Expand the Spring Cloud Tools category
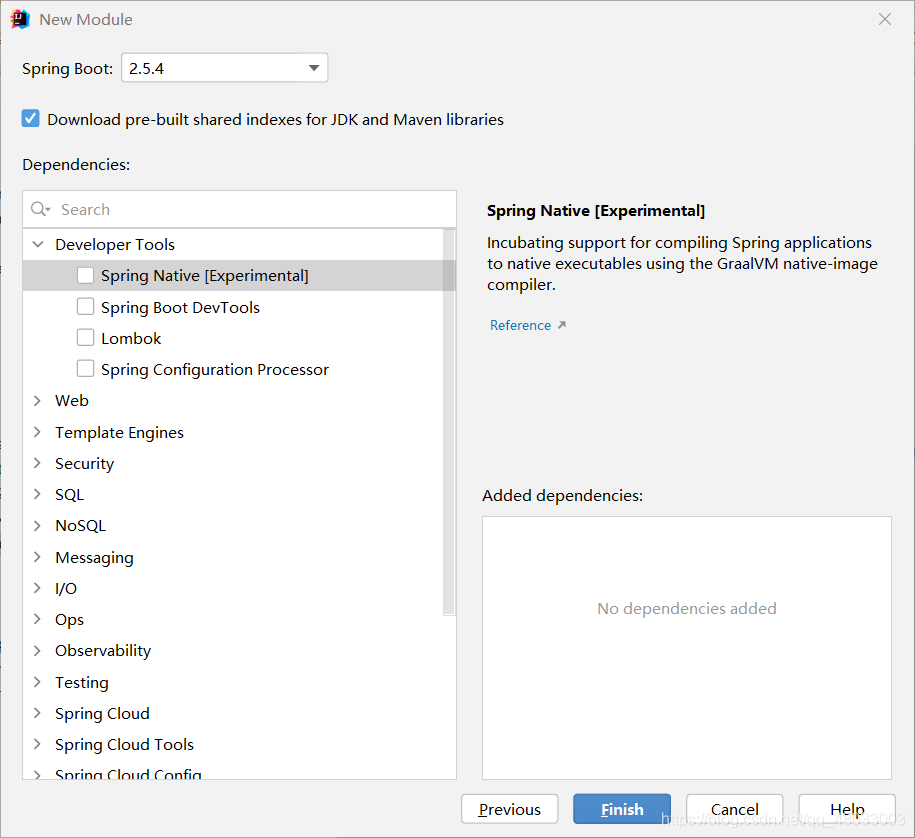The width and height of the screenshot is (915, 838). pyautogui.click(x=37, y=744)
